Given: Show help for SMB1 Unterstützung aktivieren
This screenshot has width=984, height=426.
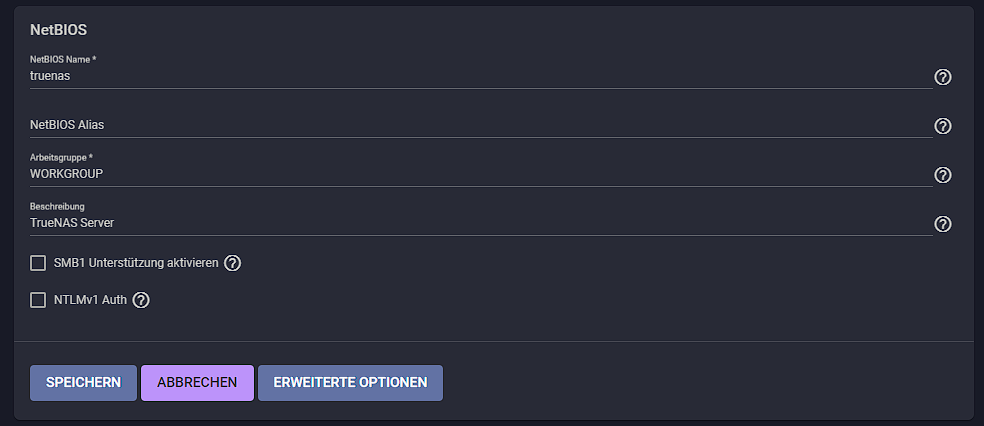Looking at the screenshot, I should pyautogui.click(x=232, y=263).
